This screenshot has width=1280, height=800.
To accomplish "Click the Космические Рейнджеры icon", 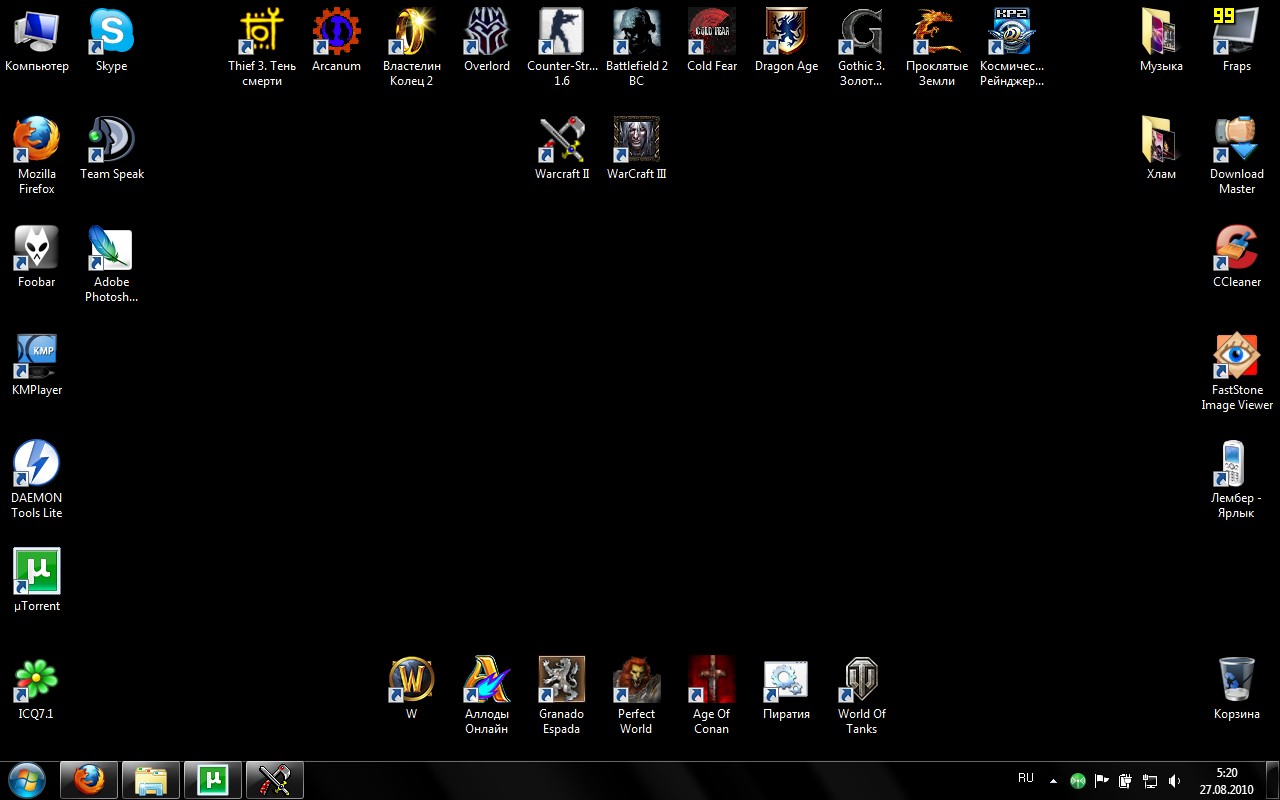I will click(1012, 47).
